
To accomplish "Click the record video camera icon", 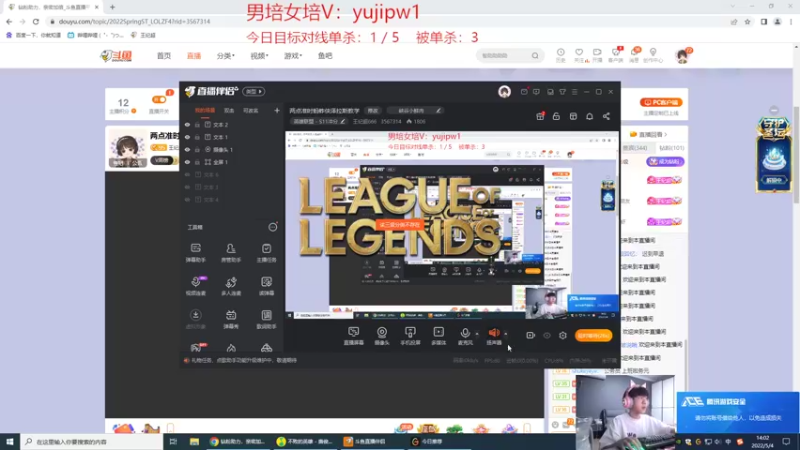I will coord(531,335).
